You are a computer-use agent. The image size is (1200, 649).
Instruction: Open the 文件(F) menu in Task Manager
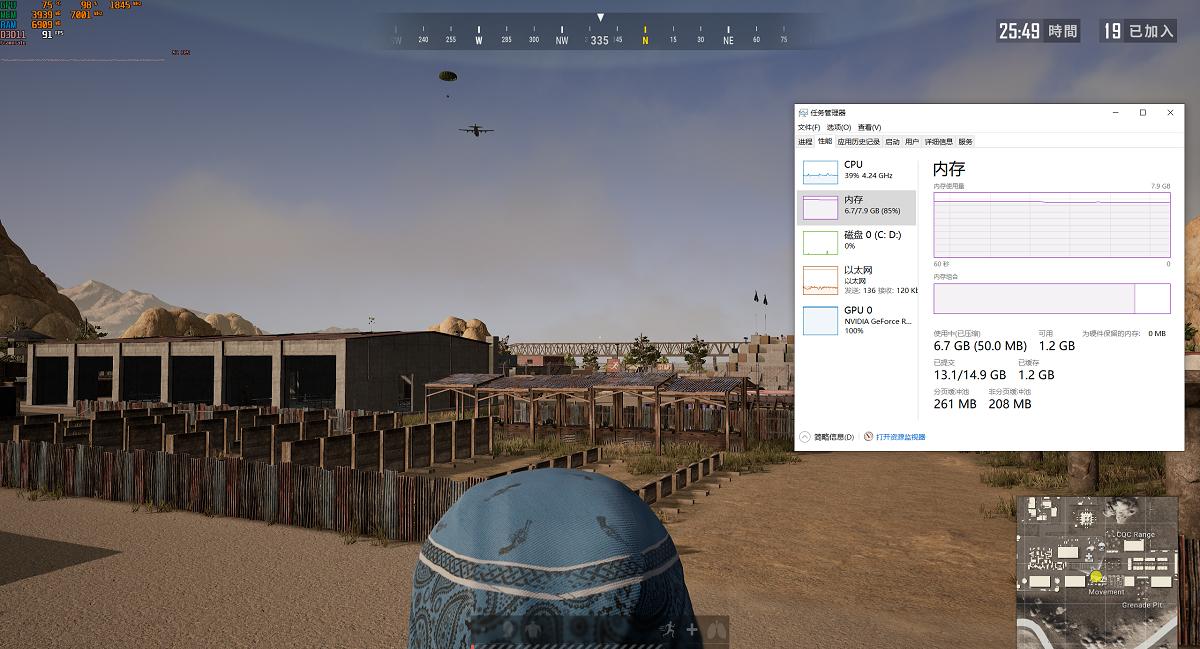tap(808, 127)
